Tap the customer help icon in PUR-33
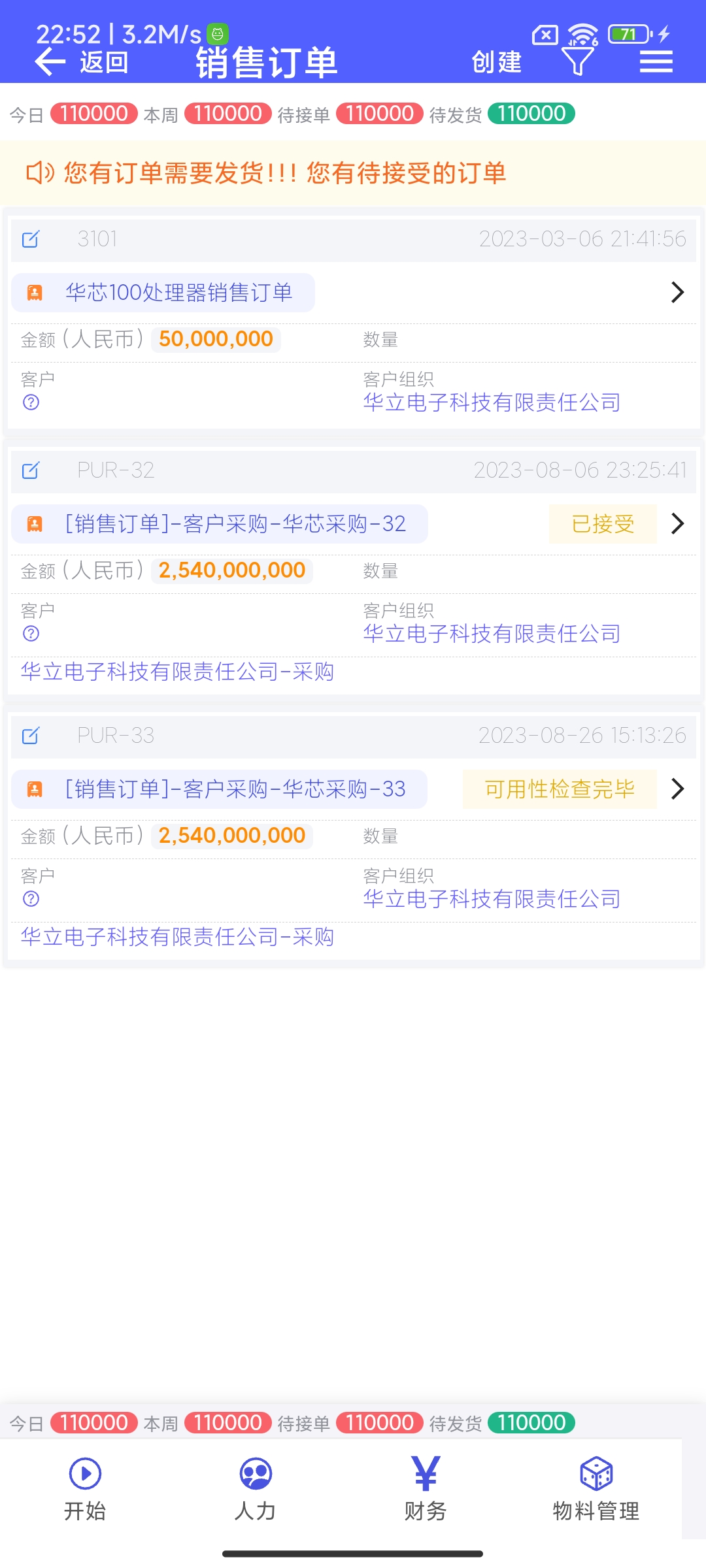 31,899
